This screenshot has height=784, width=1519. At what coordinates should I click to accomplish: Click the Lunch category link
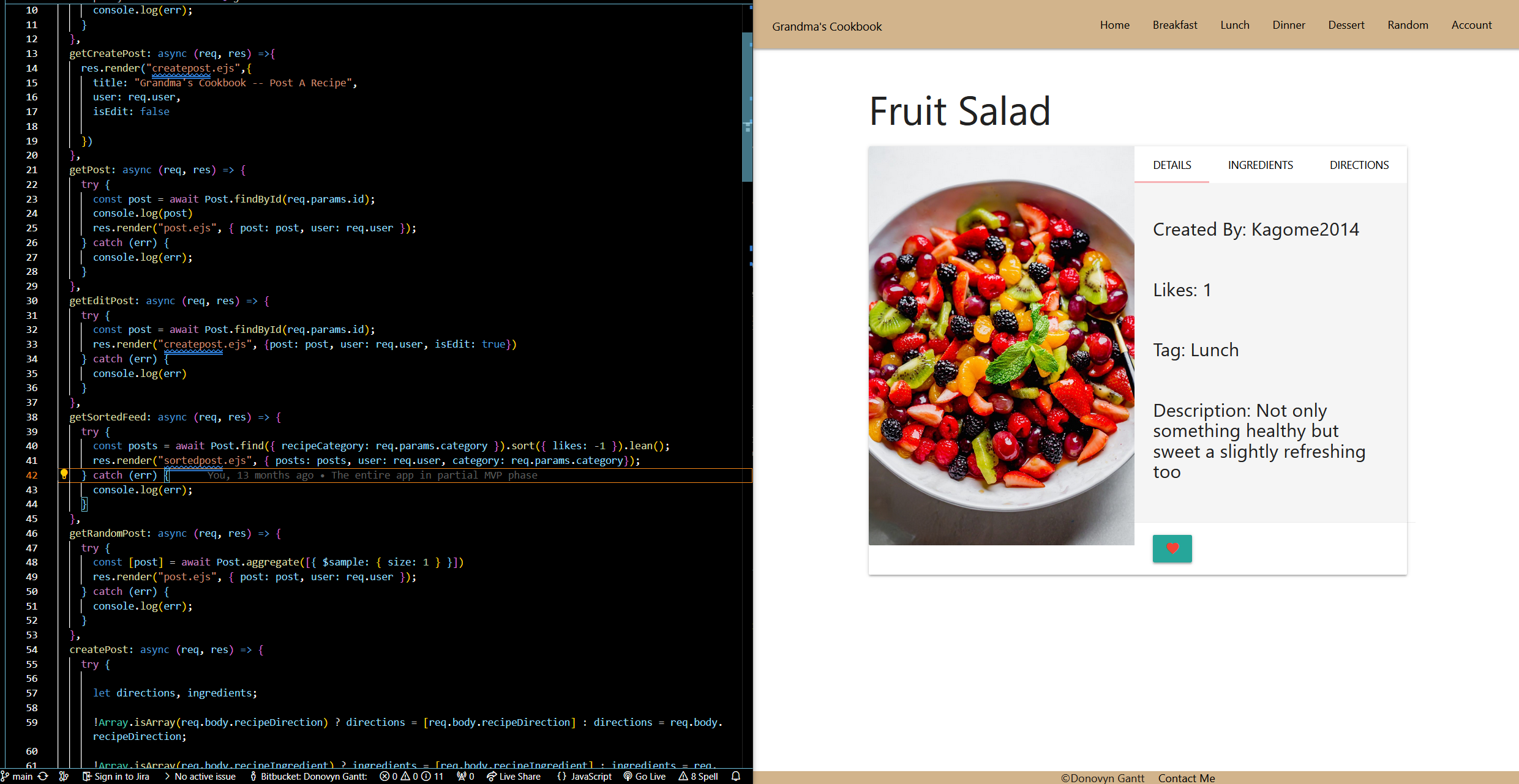(1231, 25)
